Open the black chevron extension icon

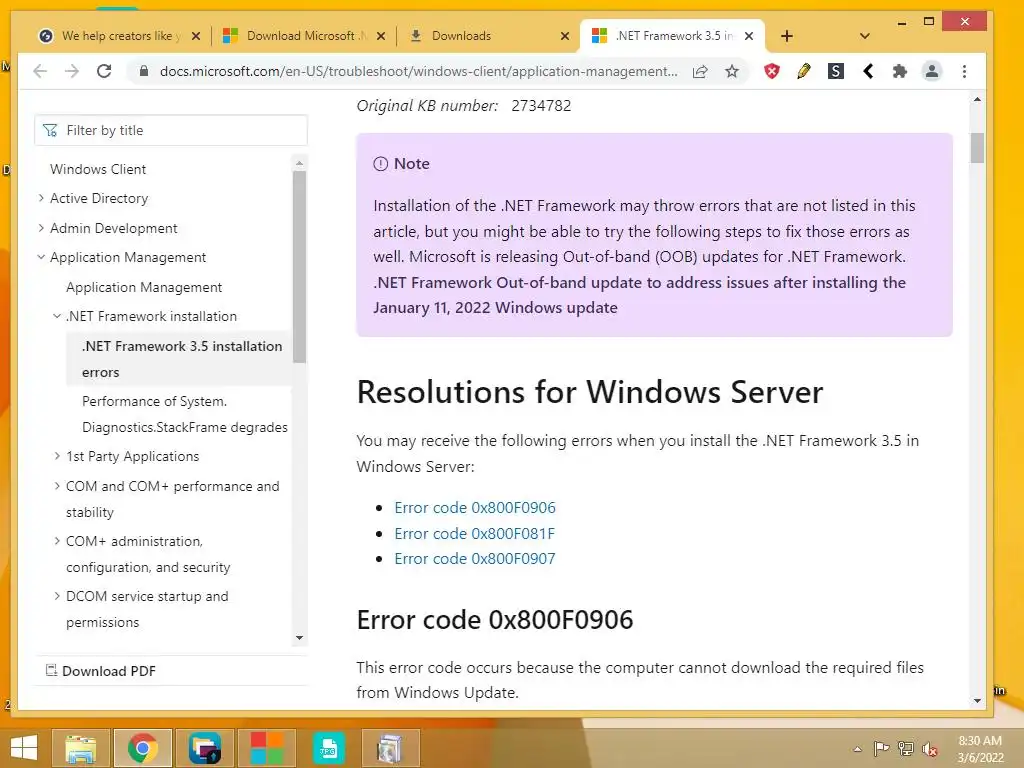pos(868,71)
